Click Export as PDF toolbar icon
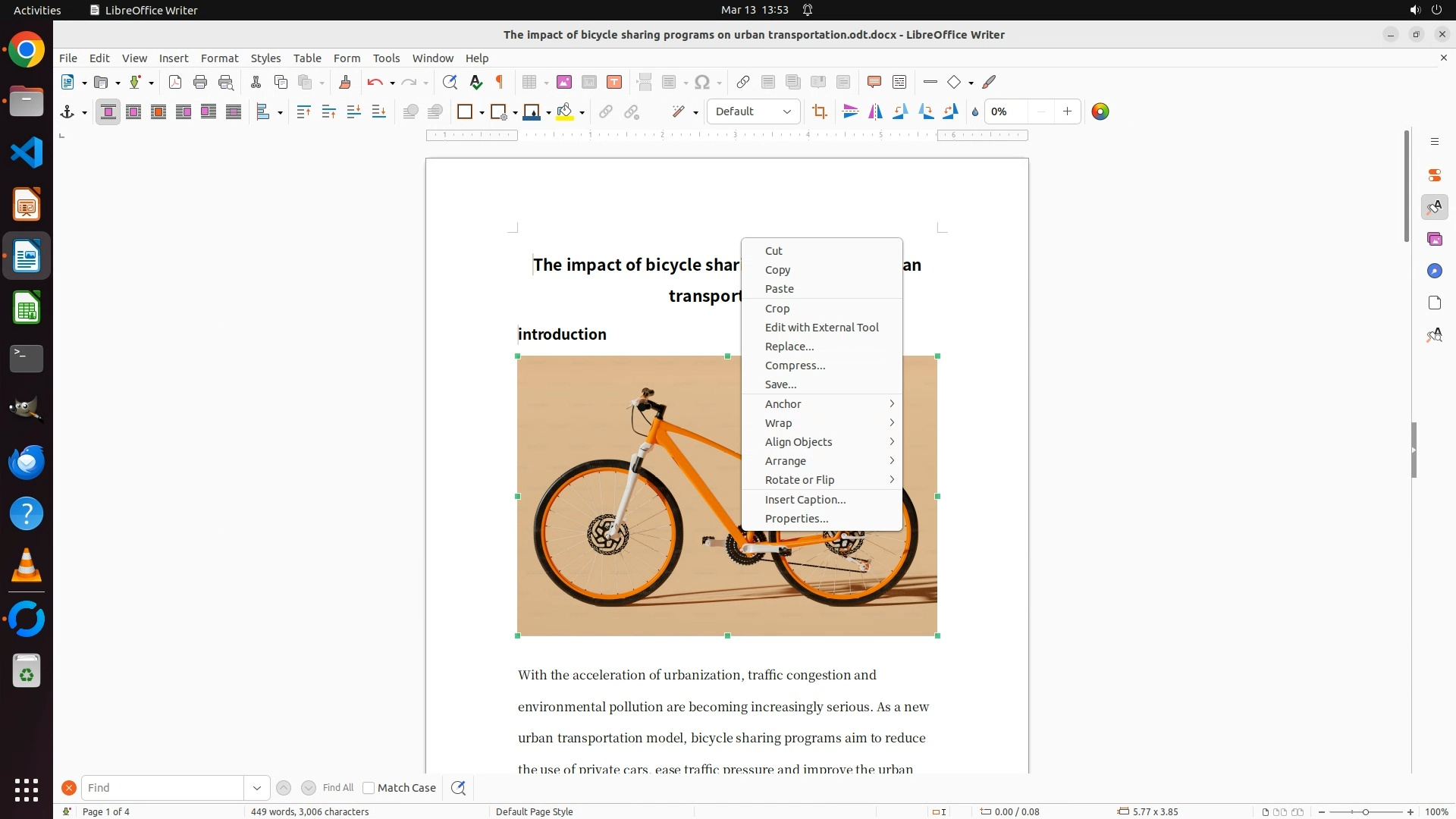 coord(175,82)
